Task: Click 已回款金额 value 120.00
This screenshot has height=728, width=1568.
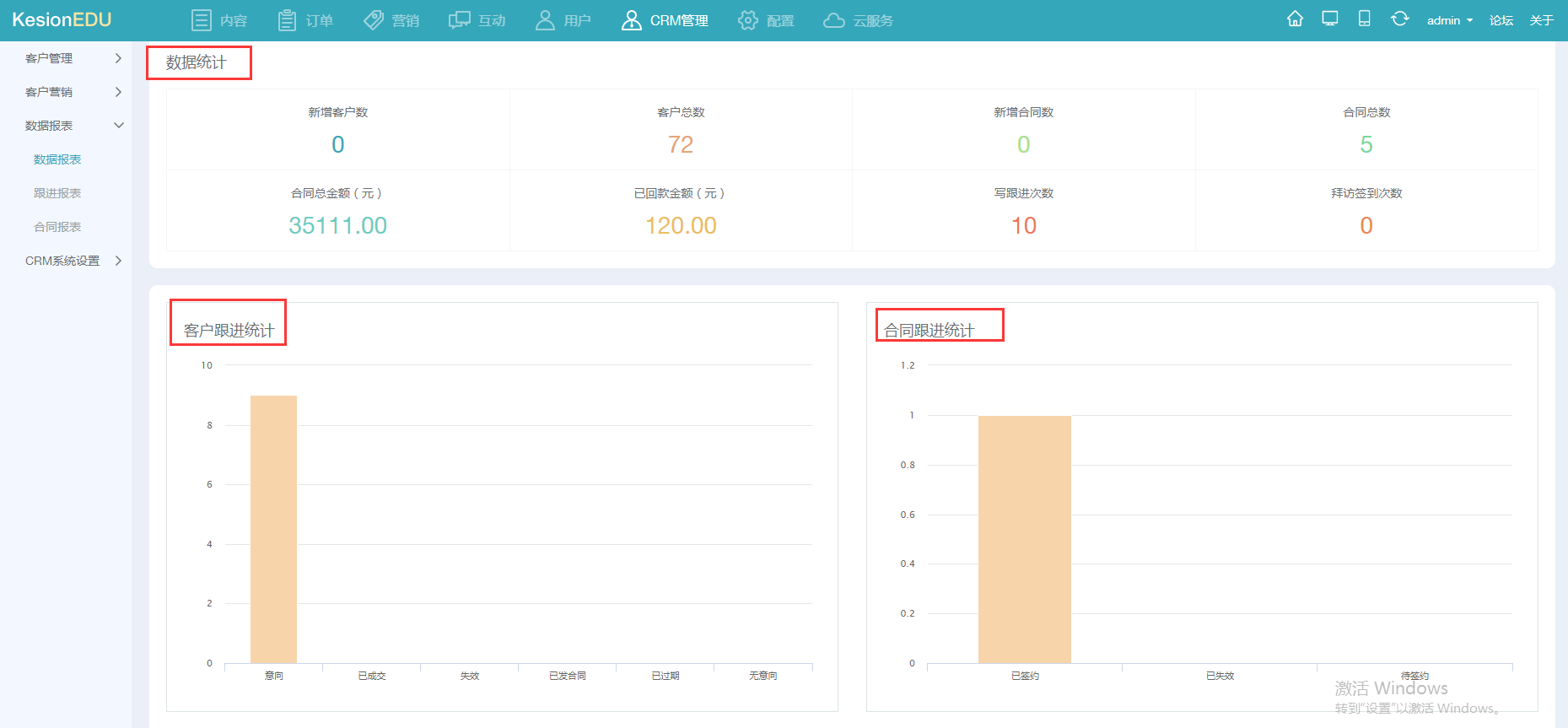Action: 681,226
